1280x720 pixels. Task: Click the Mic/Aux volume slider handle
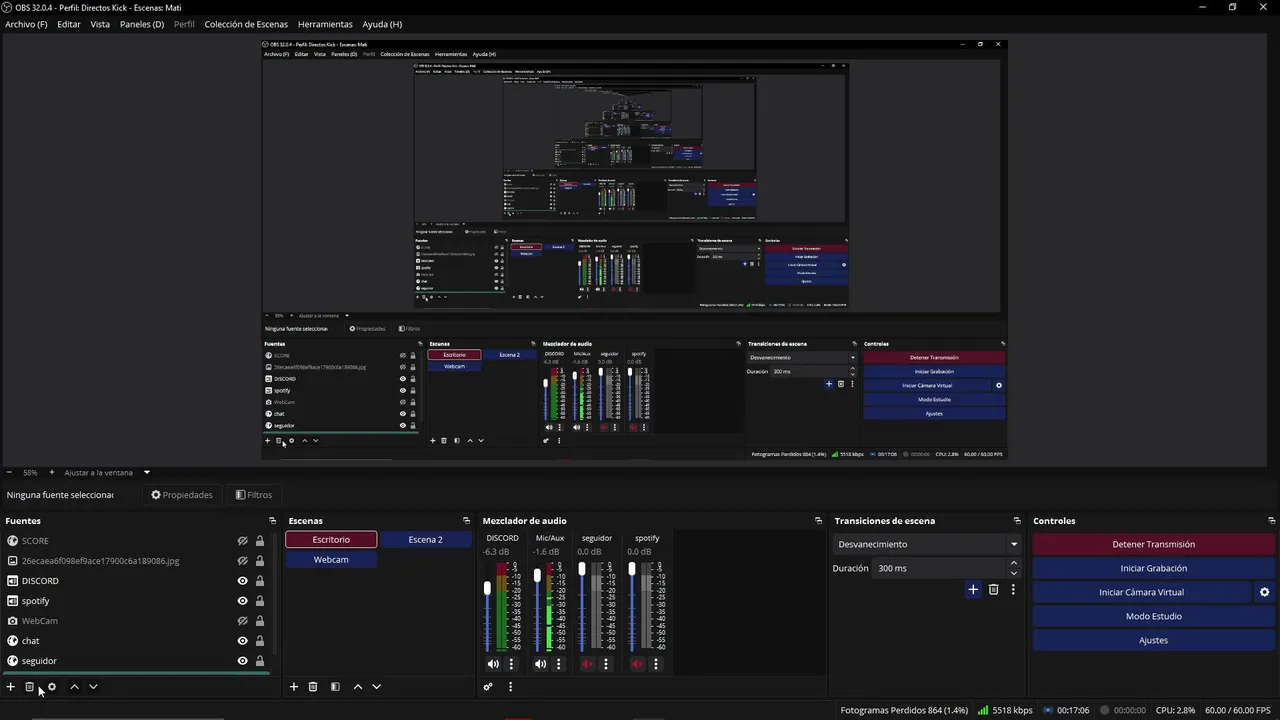537,575
